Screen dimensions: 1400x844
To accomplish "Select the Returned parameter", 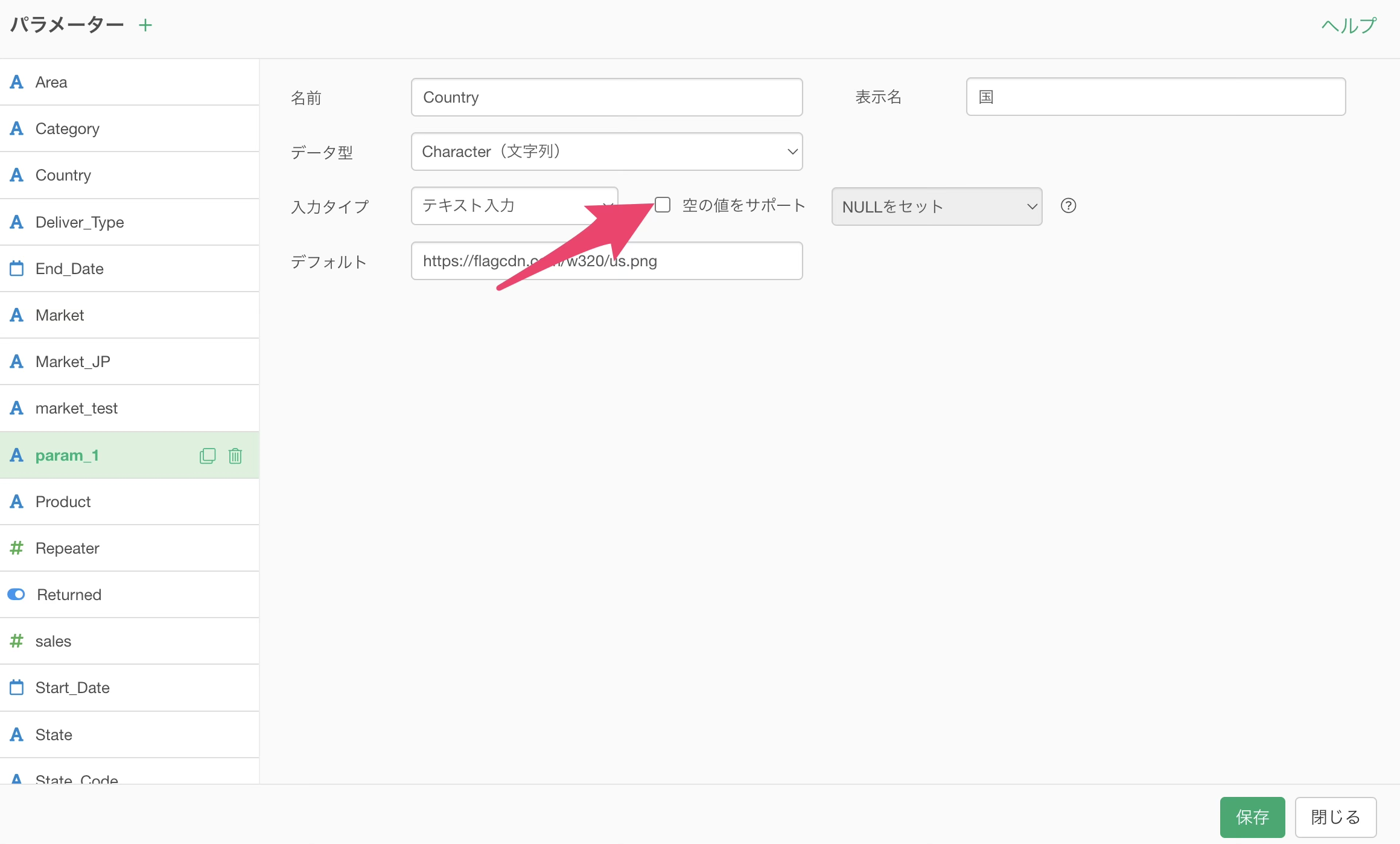I will [x=130, y=595].
